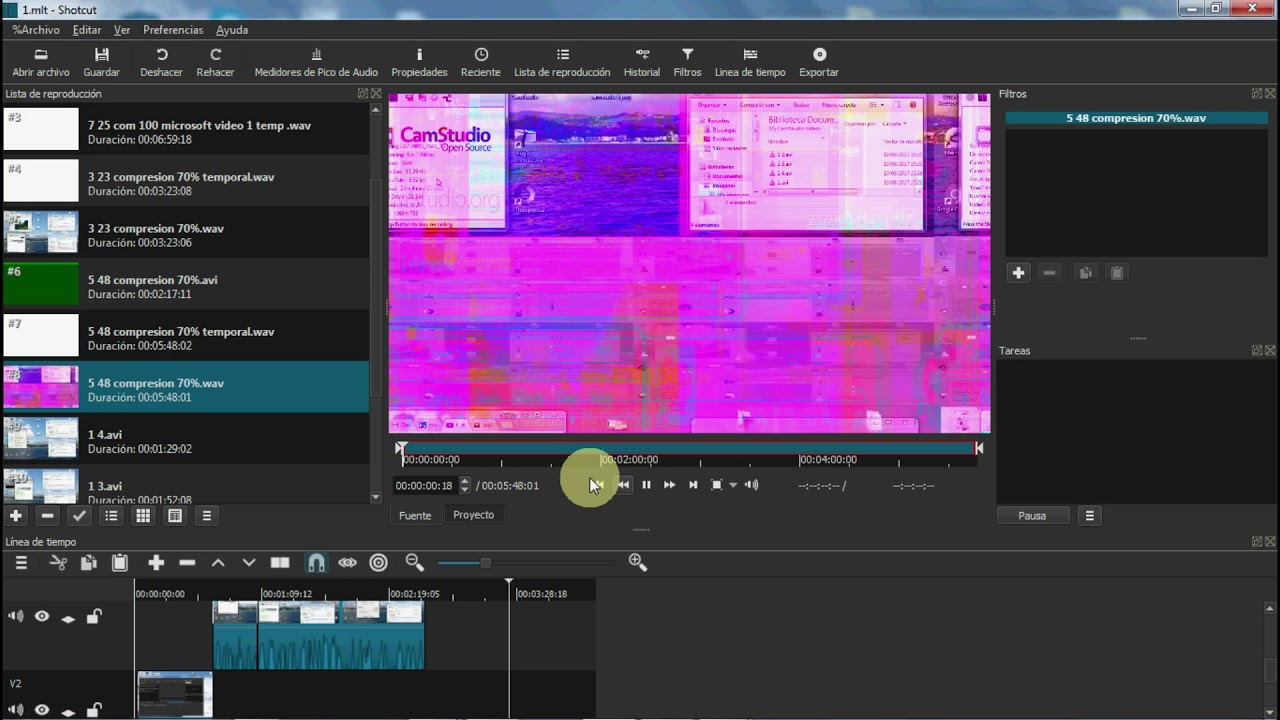This screenshot has height=720, width=1280.
Task: Click thumbnail of 3 23 compresion 70%.wav
Action: coord(41,233)
